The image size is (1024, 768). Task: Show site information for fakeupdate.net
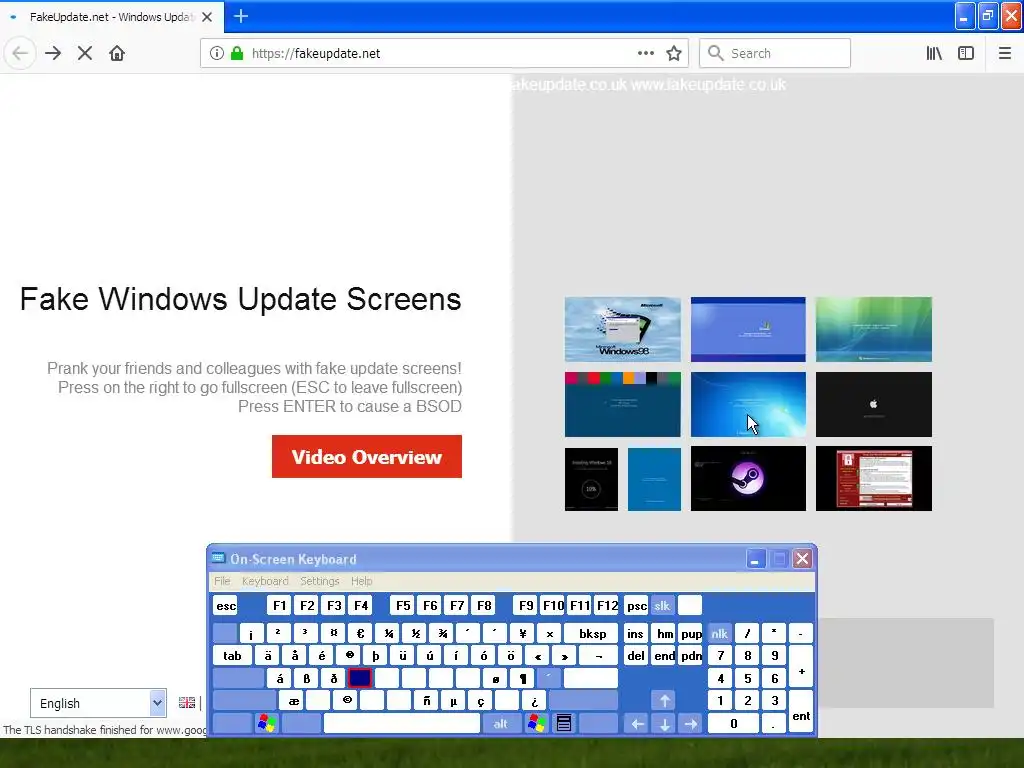217,54
